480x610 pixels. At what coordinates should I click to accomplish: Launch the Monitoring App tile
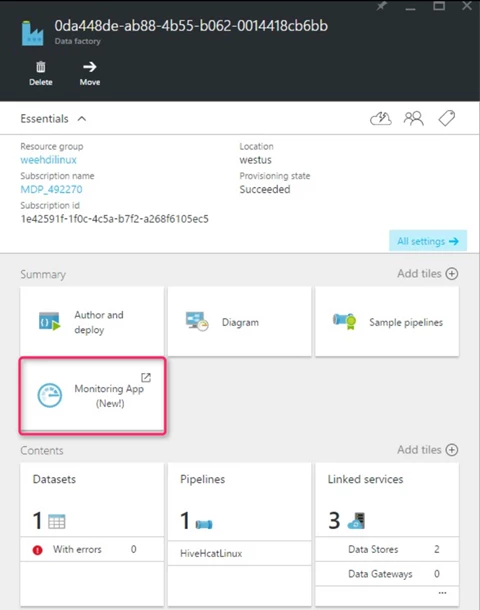[x=93, y=396]
